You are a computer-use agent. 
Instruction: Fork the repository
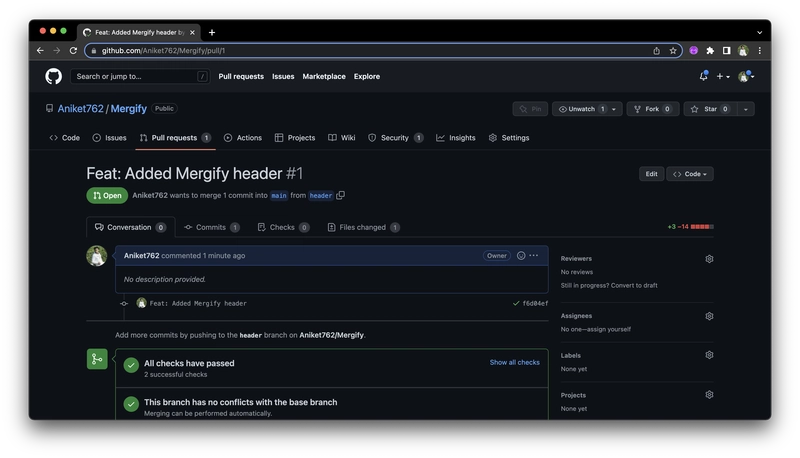point(653,109)
